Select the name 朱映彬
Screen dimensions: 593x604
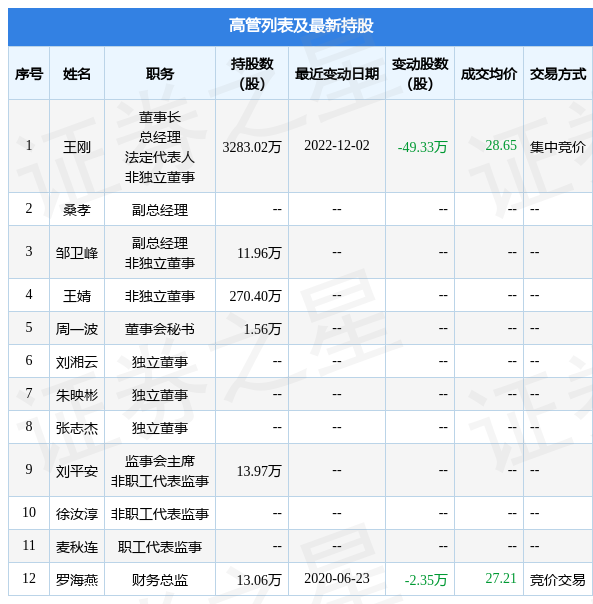coord(77,395)
